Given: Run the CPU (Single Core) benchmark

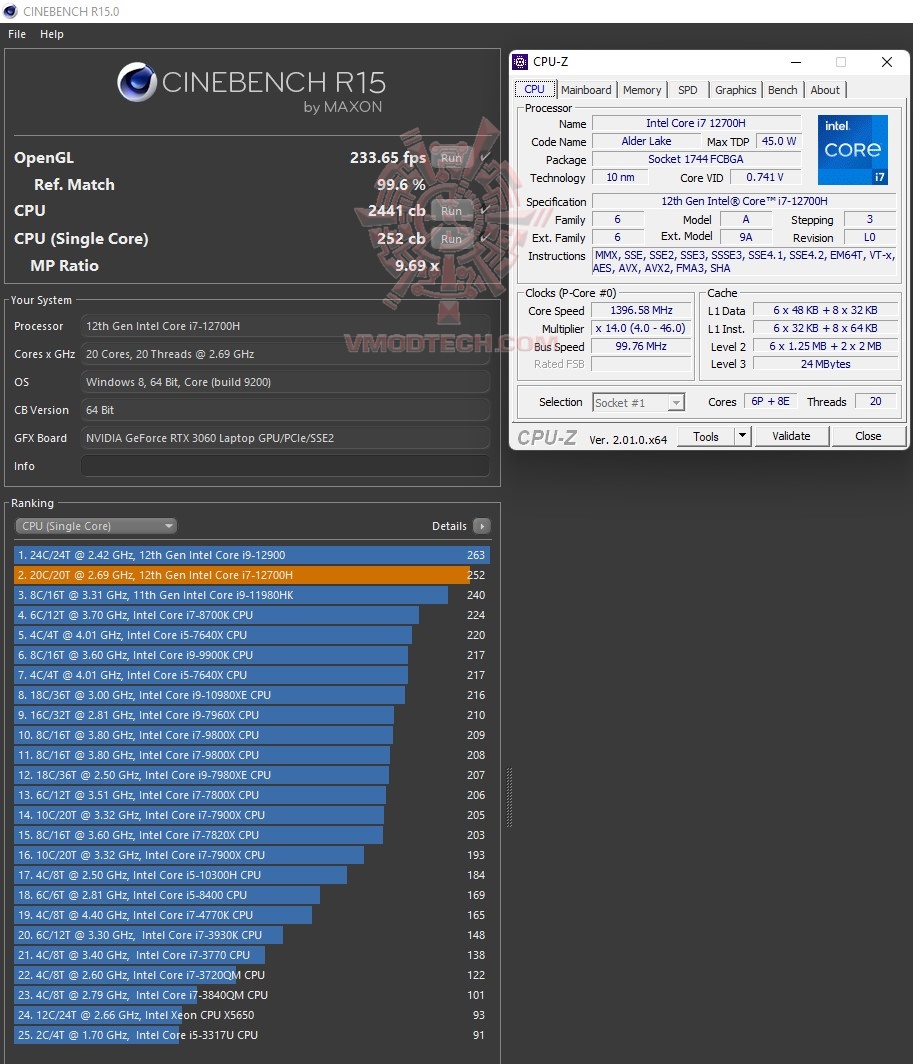Looking at the screenshot, I should pyautogui.click(x=451, y=238).
